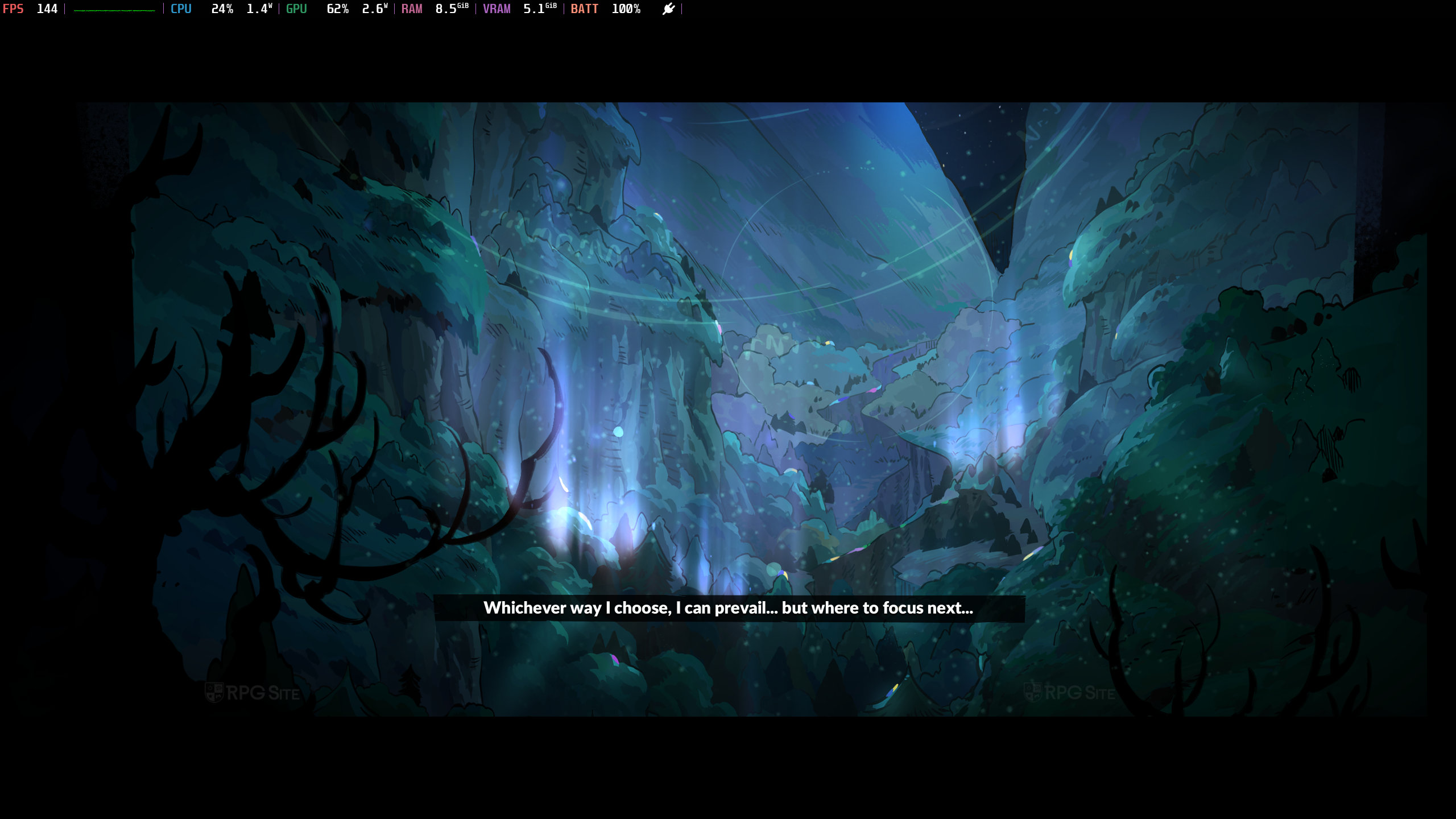The width and height of the screenshot is (1456, 819).
Task: Click the GPU 62% usage readout
Action: click(317, 9)
